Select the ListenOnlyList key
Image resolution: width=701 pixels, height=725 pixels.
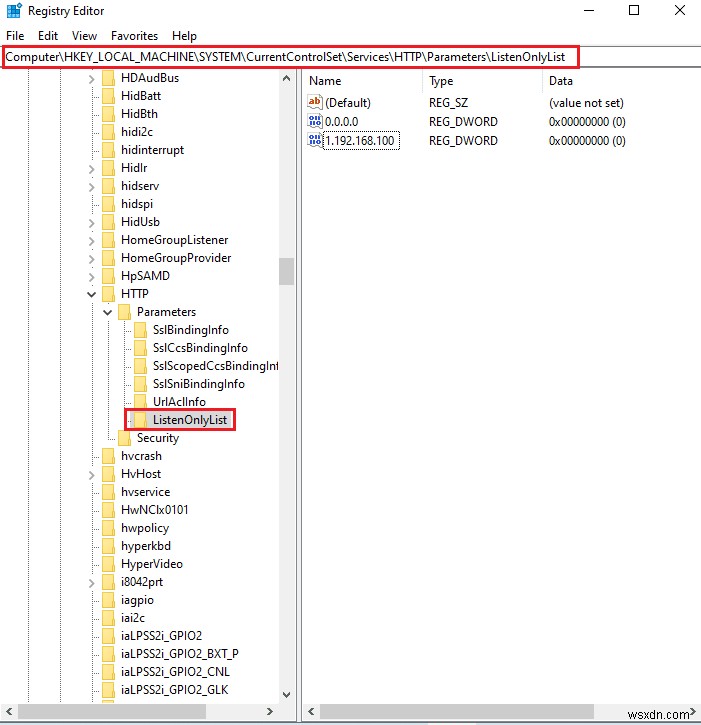[190, 420]
